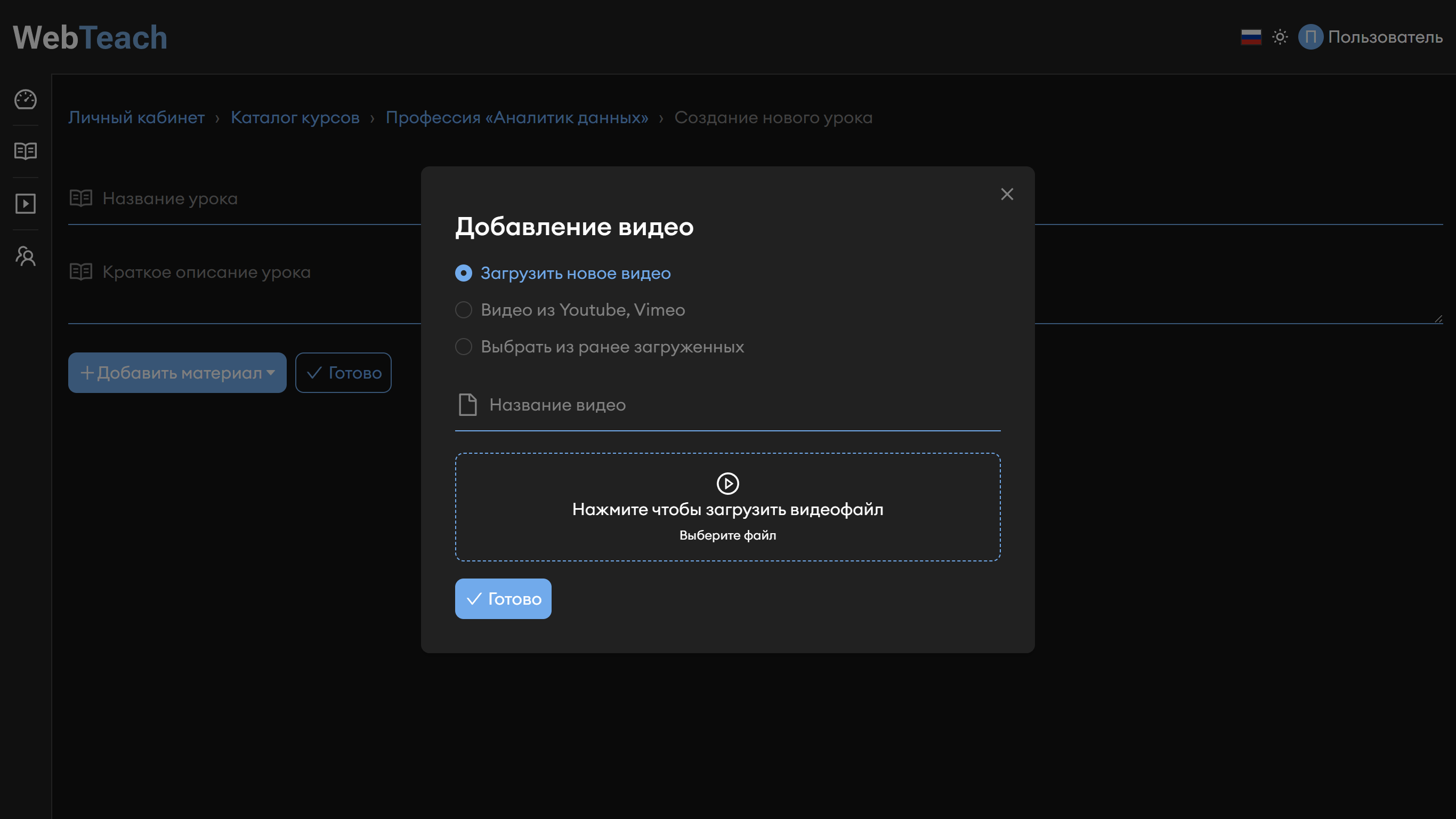
Task: Click play icon in upload area
Action: pos(727,484)
